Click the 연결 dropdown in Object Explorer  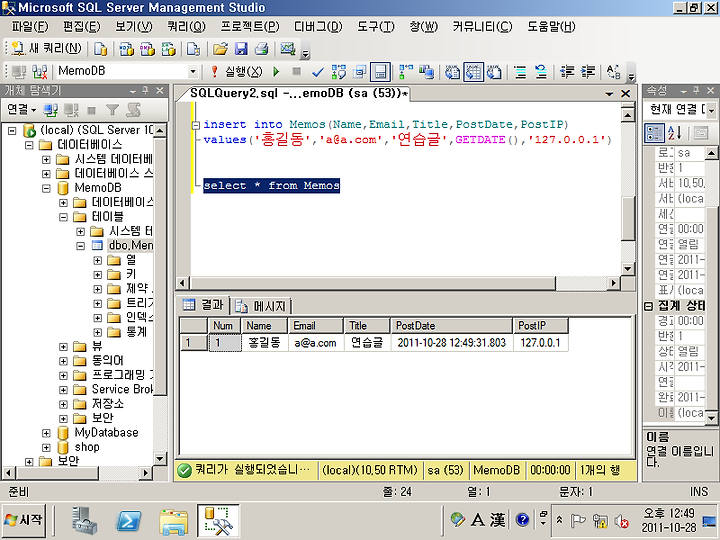click(x=22, y=109)
